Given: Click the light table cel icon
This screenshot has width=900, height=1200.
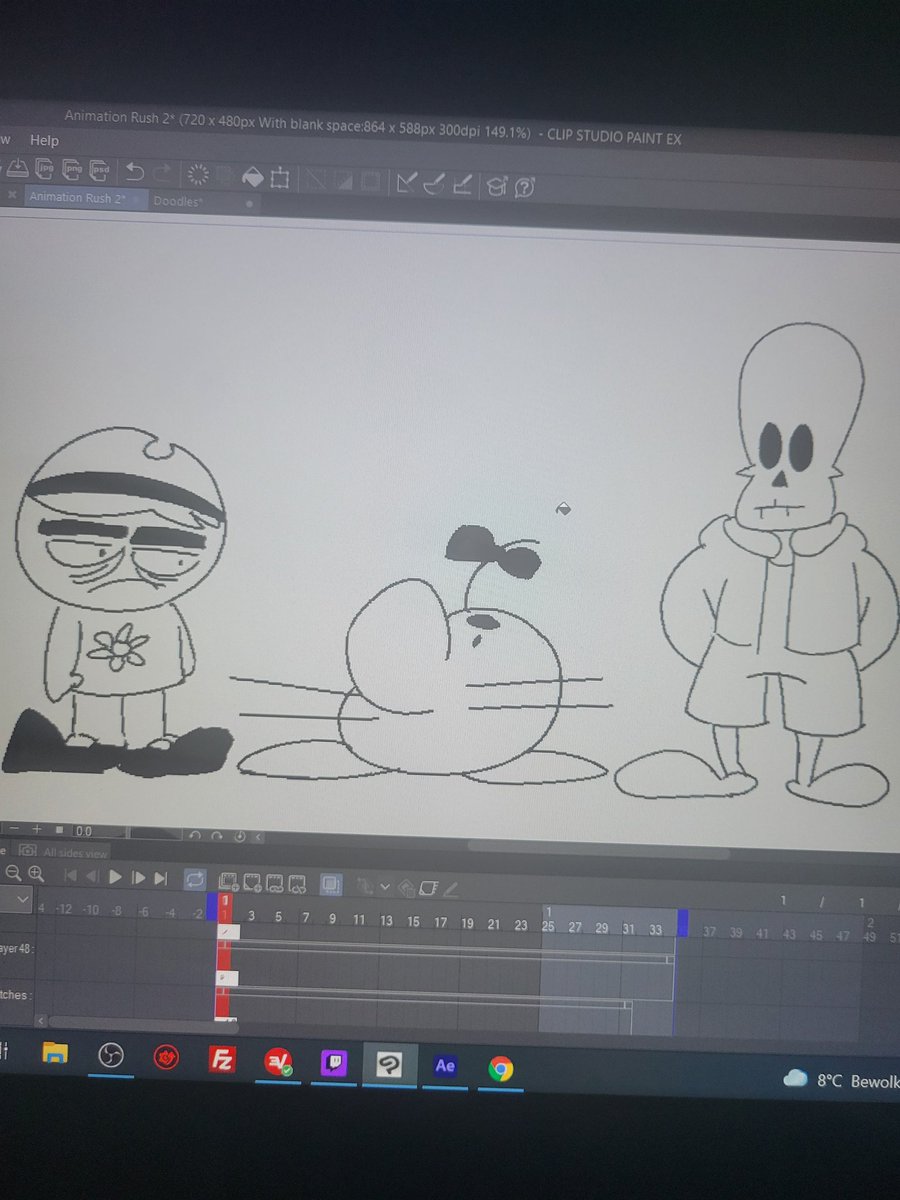Looking at the screenshot, I should point(427,888).
